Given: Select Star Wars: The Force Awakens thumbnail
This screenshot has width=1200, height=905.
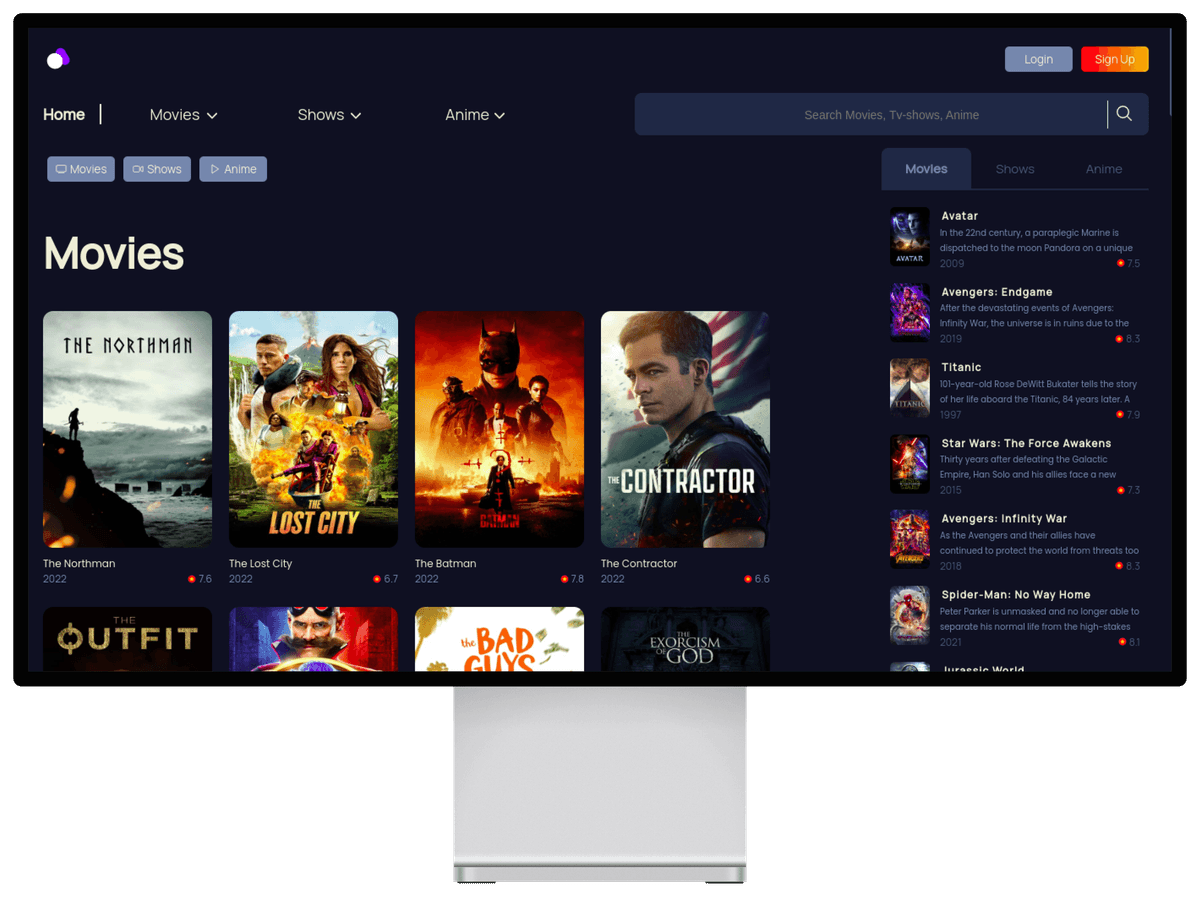Looking at the screenshot, I should 910,464.
